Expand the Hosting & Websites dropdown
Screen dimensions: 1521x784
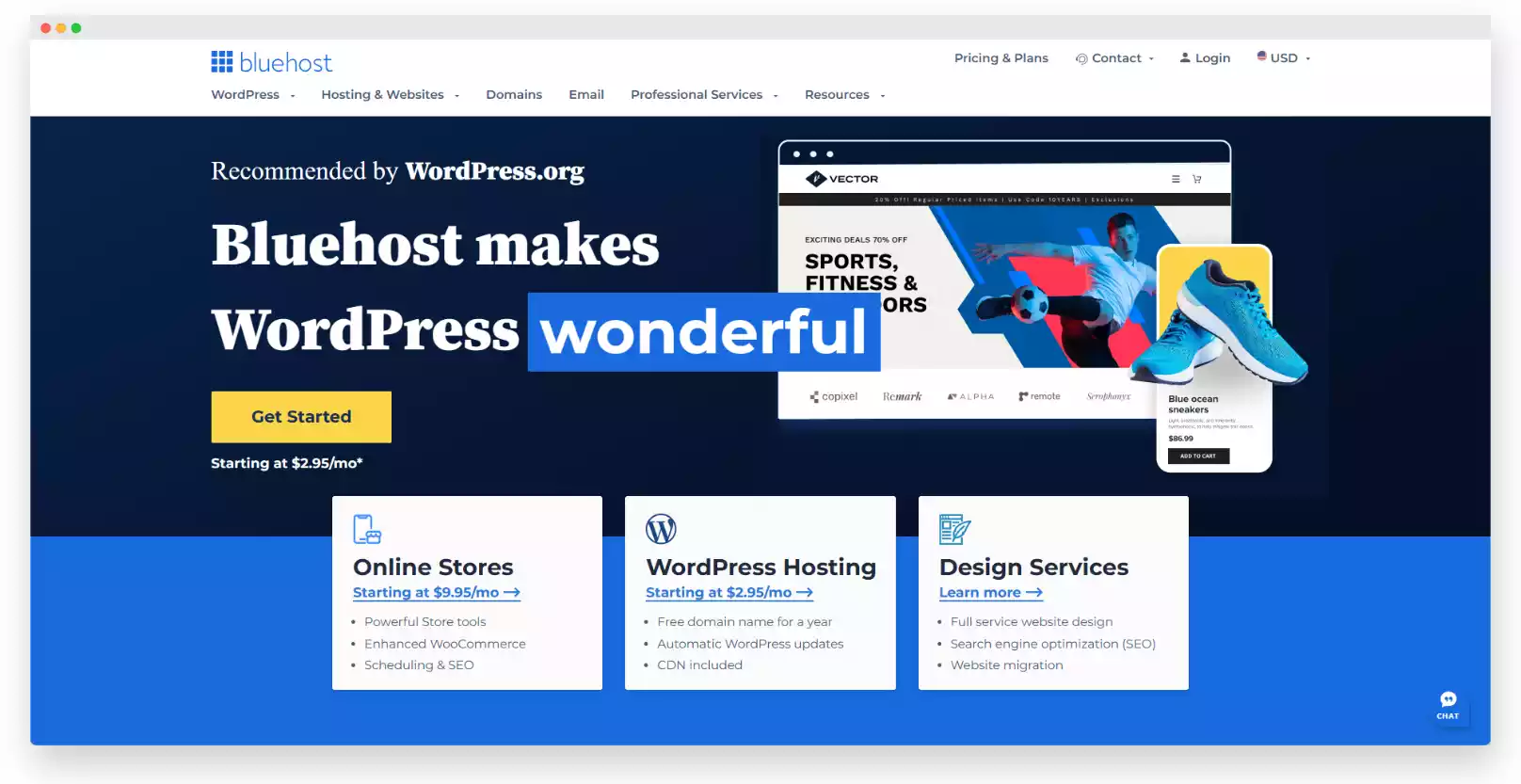tap(457, 96)
